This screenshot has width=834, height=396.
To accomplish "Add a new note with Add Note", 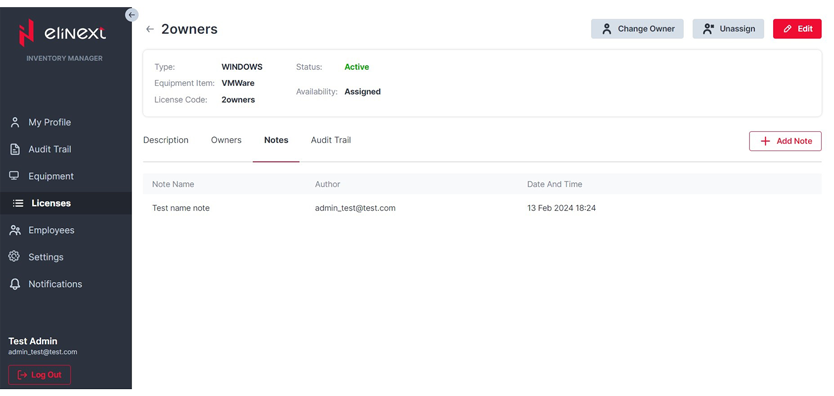I will click(x=786, y=141).
